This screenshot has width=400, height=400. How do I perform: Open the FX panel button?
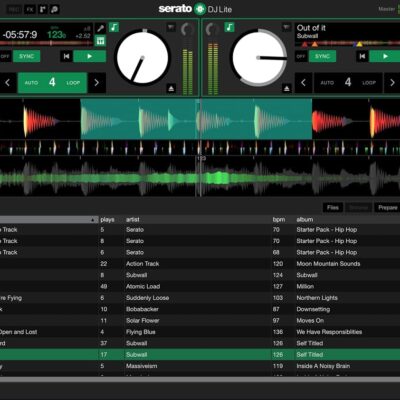[x=30, y=9]
